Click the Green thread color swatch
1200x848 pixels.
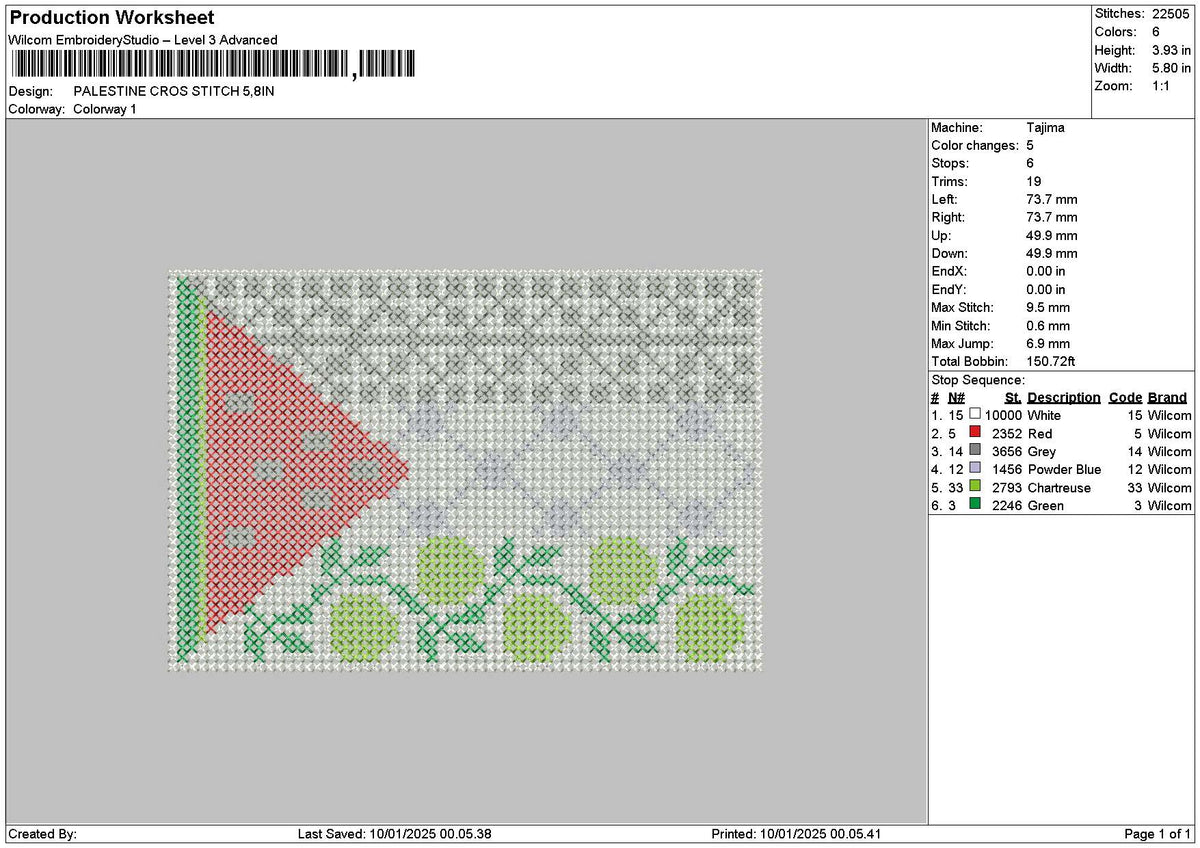click(975, 504)
